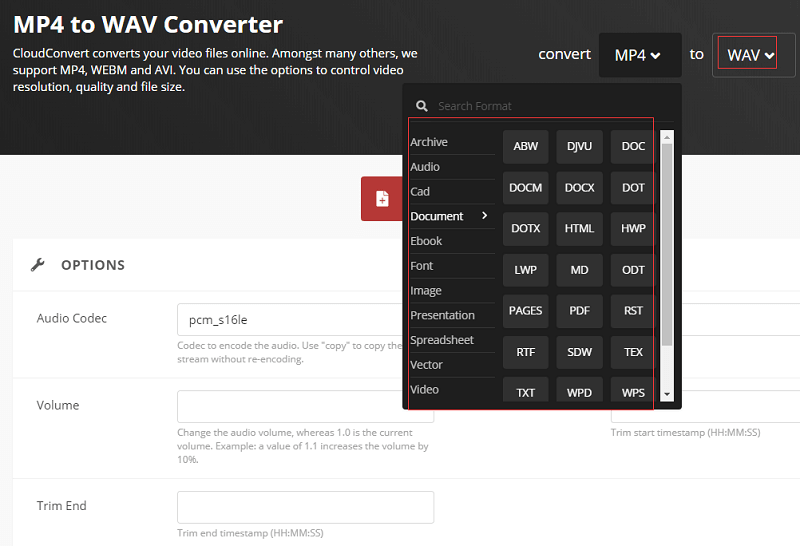Select the Cad category
The height and width of the screenshot is (546, 800).
pyautogui.click(x=420, y=191)
